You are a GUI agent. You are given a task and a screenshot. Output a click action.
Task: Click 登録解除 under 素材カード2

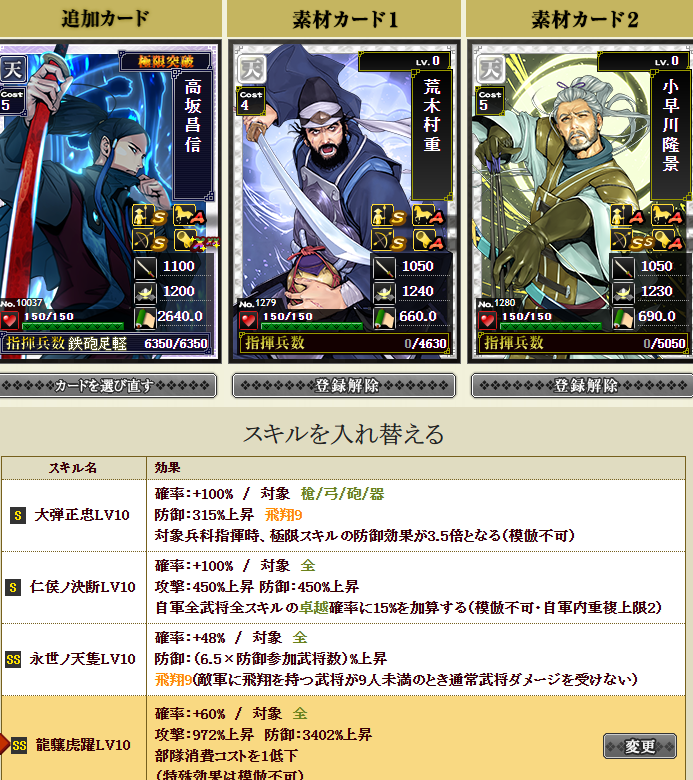point(582,386)
